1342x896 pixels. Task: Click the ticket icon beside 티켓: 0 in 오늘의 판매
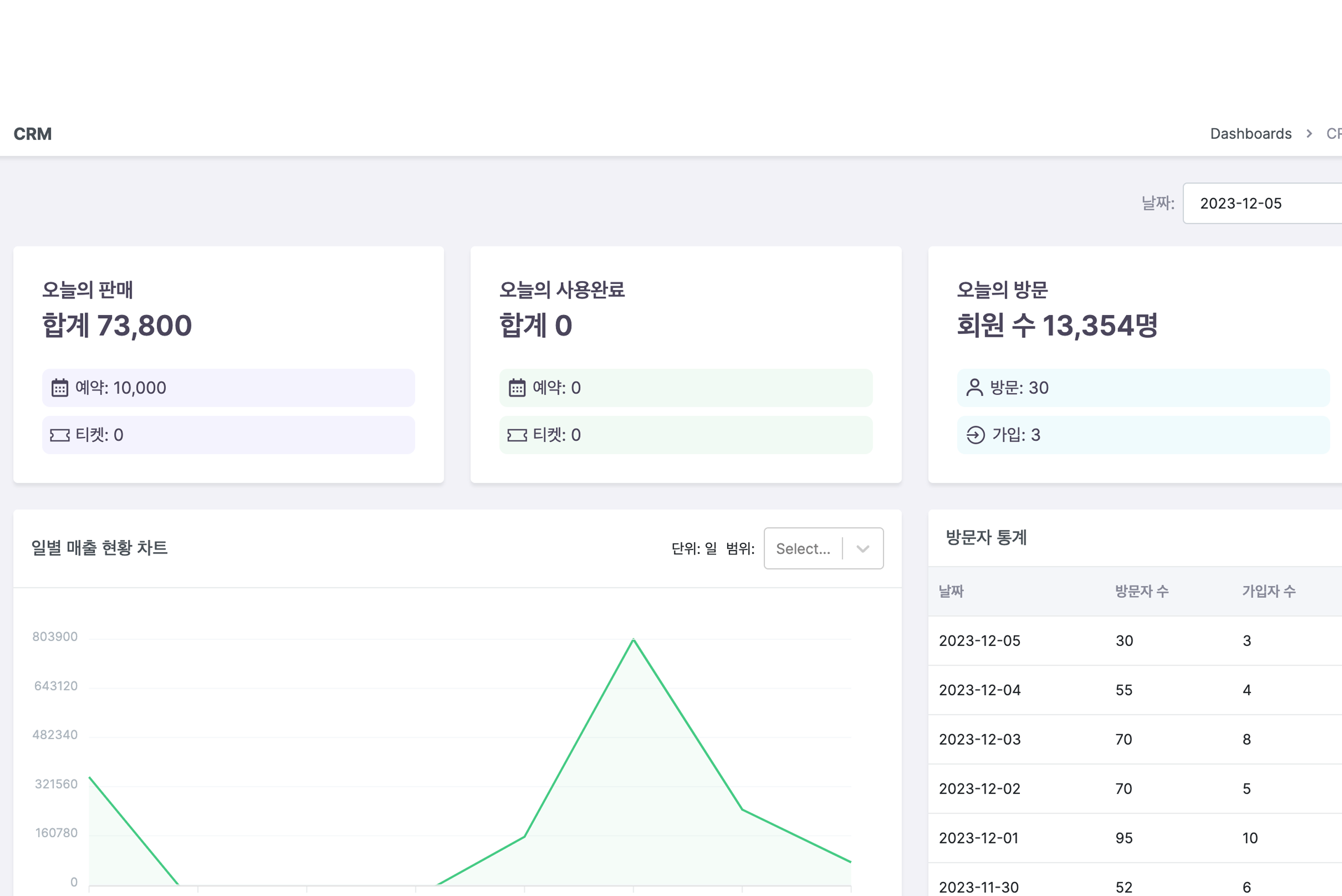(x=60, y=435)
